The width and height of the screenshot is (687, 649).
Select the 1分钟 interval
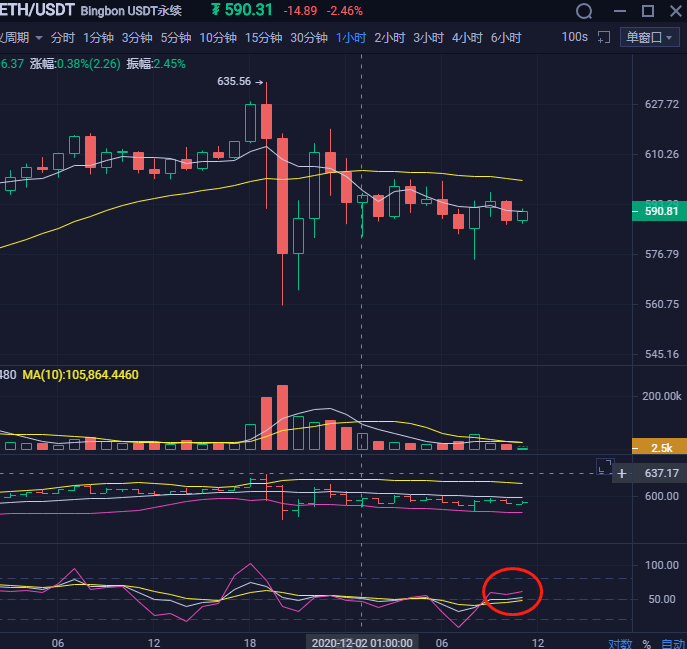coord(98,38)
